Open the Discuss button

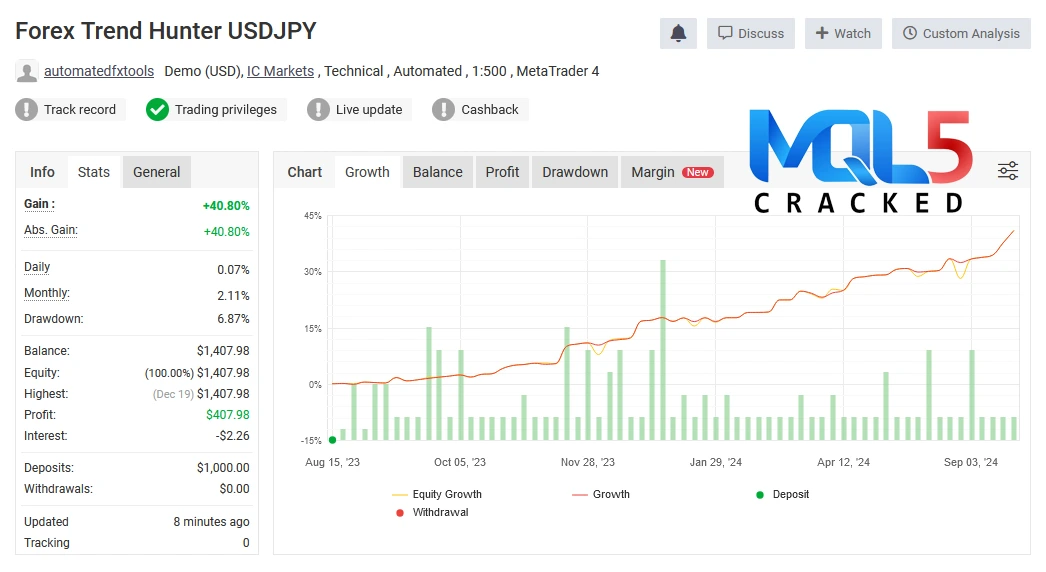750,33
